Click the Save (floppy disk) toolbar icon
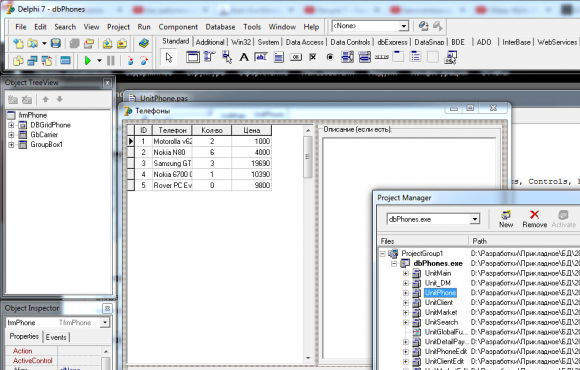This screenshot has width=580, height=370. coord(56,43)
